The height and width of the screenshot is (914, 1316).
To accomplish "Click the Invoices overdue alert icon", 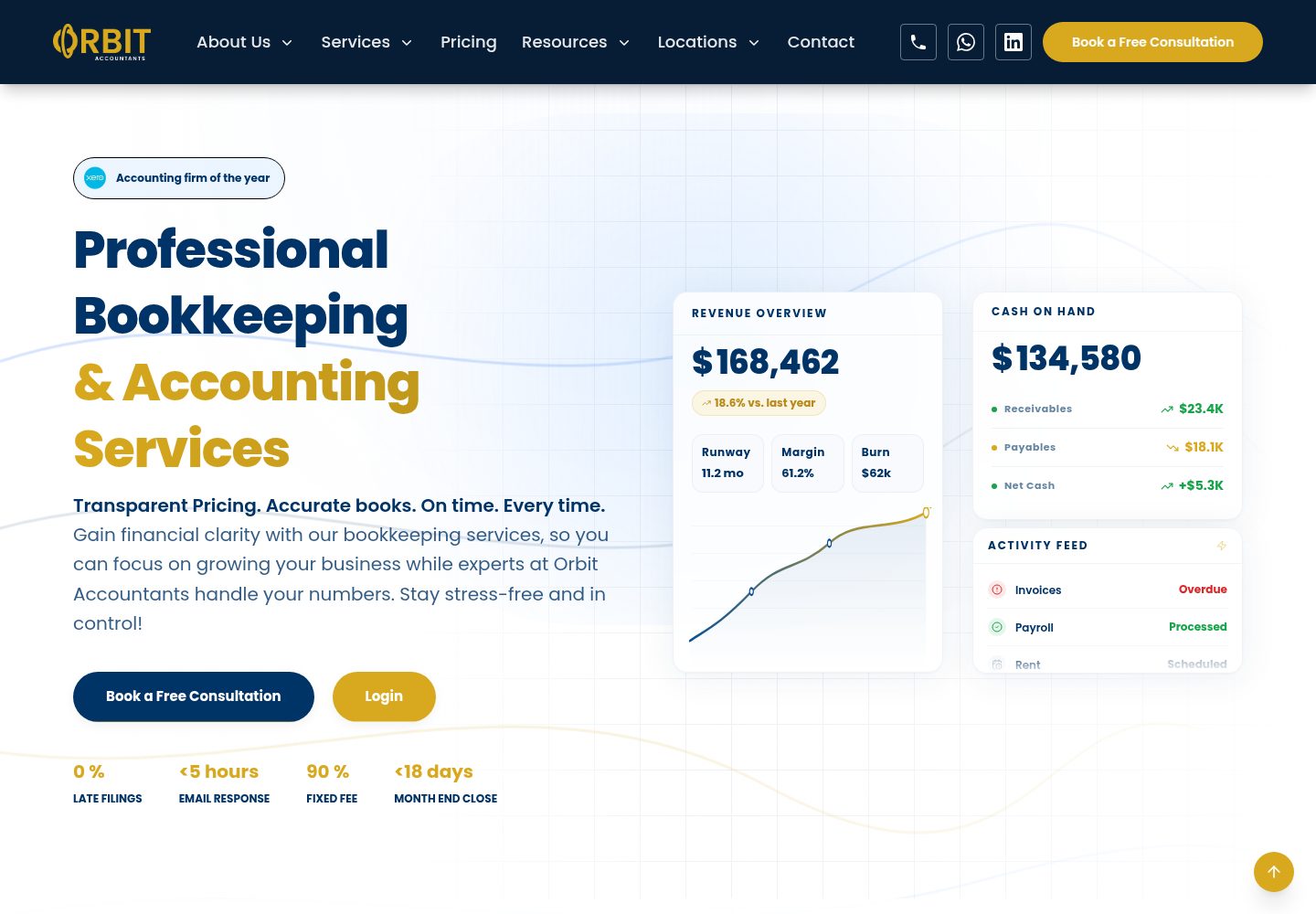I will (997, 590).
